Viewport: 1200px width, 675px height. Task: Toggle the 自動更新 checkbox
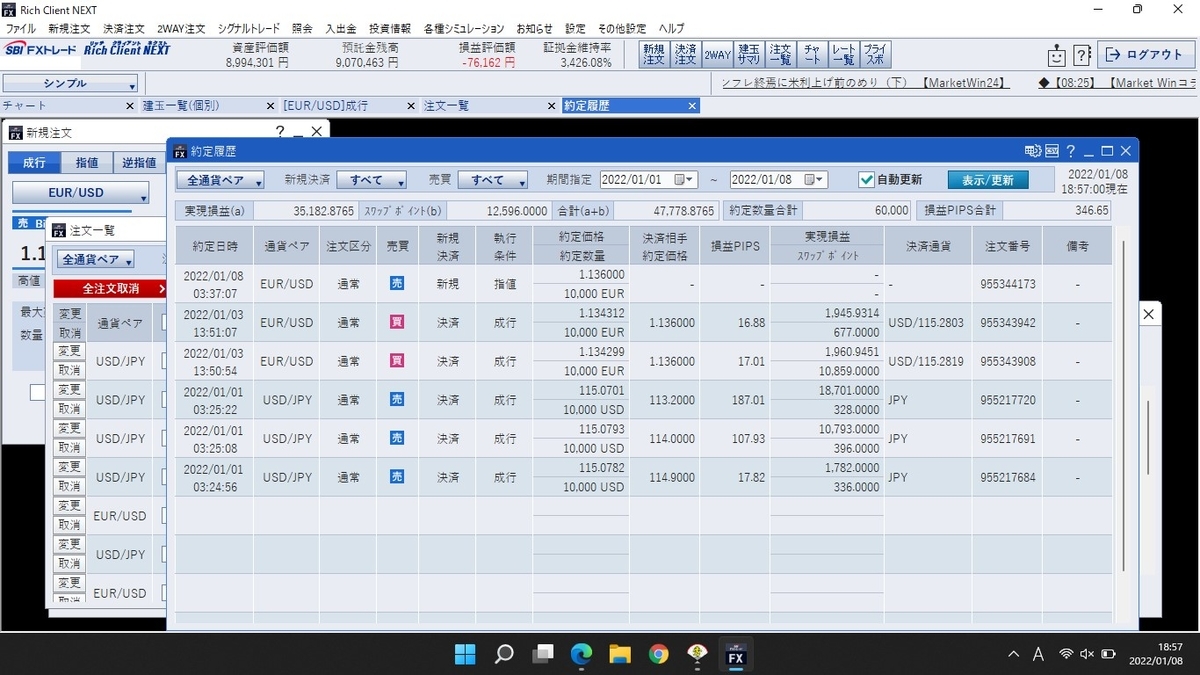[867, 180]
